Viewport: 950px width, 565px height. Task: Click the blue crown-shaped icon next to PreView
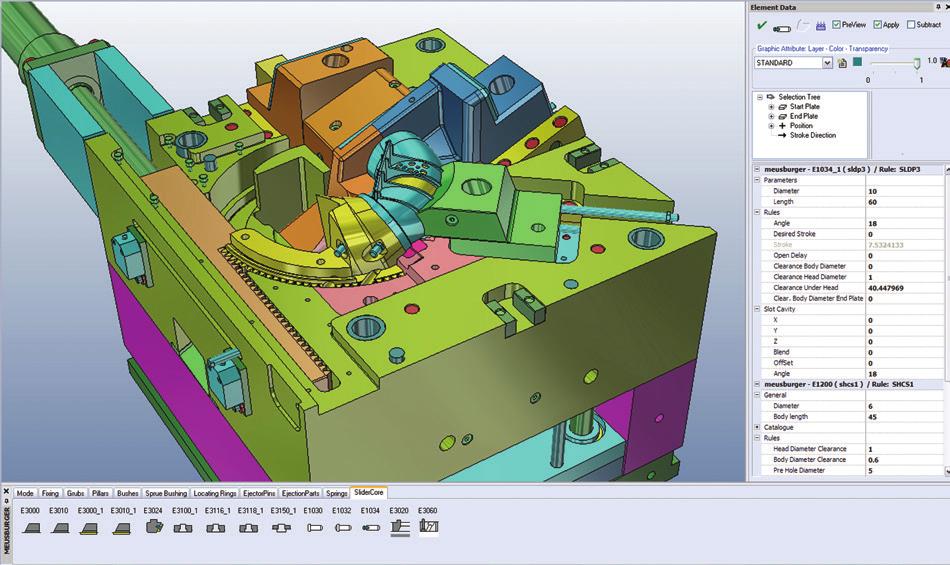tap(820, 26)
